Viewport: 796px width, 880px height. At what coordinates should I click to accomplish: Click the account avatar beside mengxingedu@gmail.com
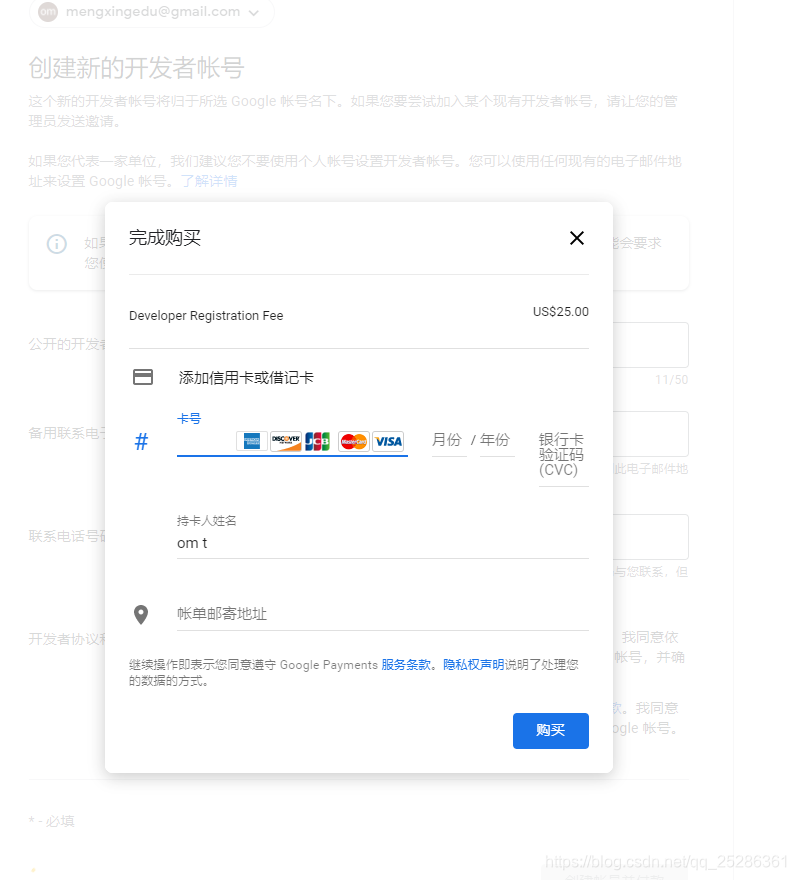(48, 12)
